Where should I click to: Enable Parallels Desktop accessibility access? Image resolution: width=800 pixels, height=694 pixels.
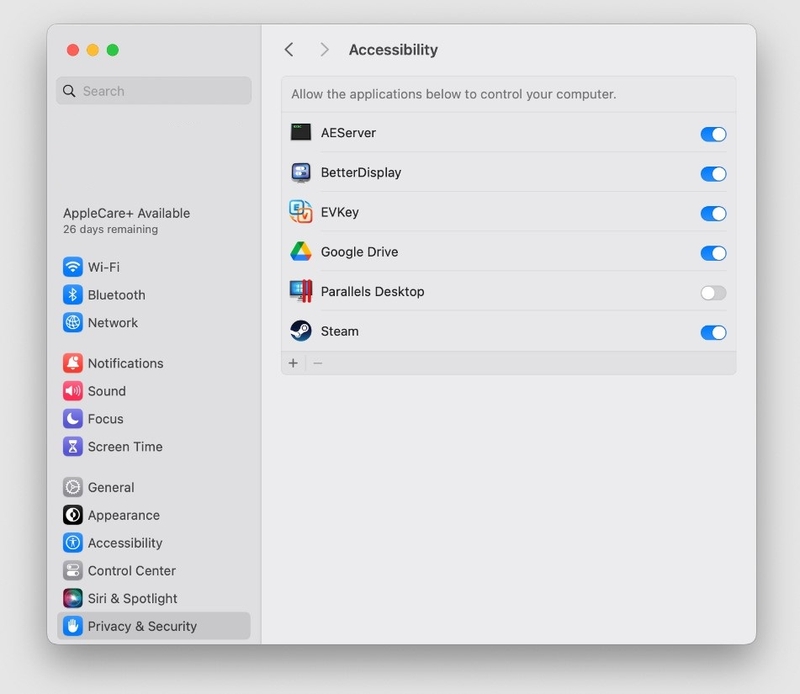(x=713, y=293)
